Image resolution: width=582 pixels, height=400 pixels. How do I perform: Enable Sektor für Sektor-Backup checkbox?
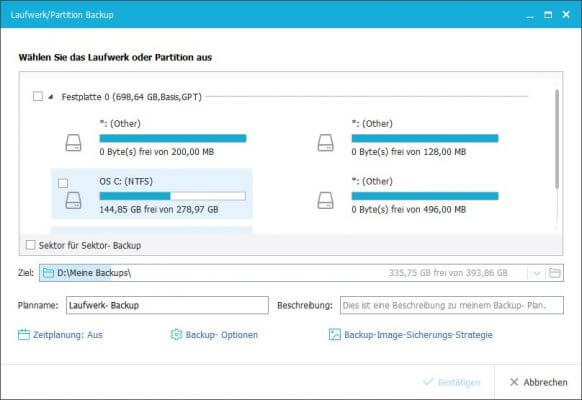point(30,245)
